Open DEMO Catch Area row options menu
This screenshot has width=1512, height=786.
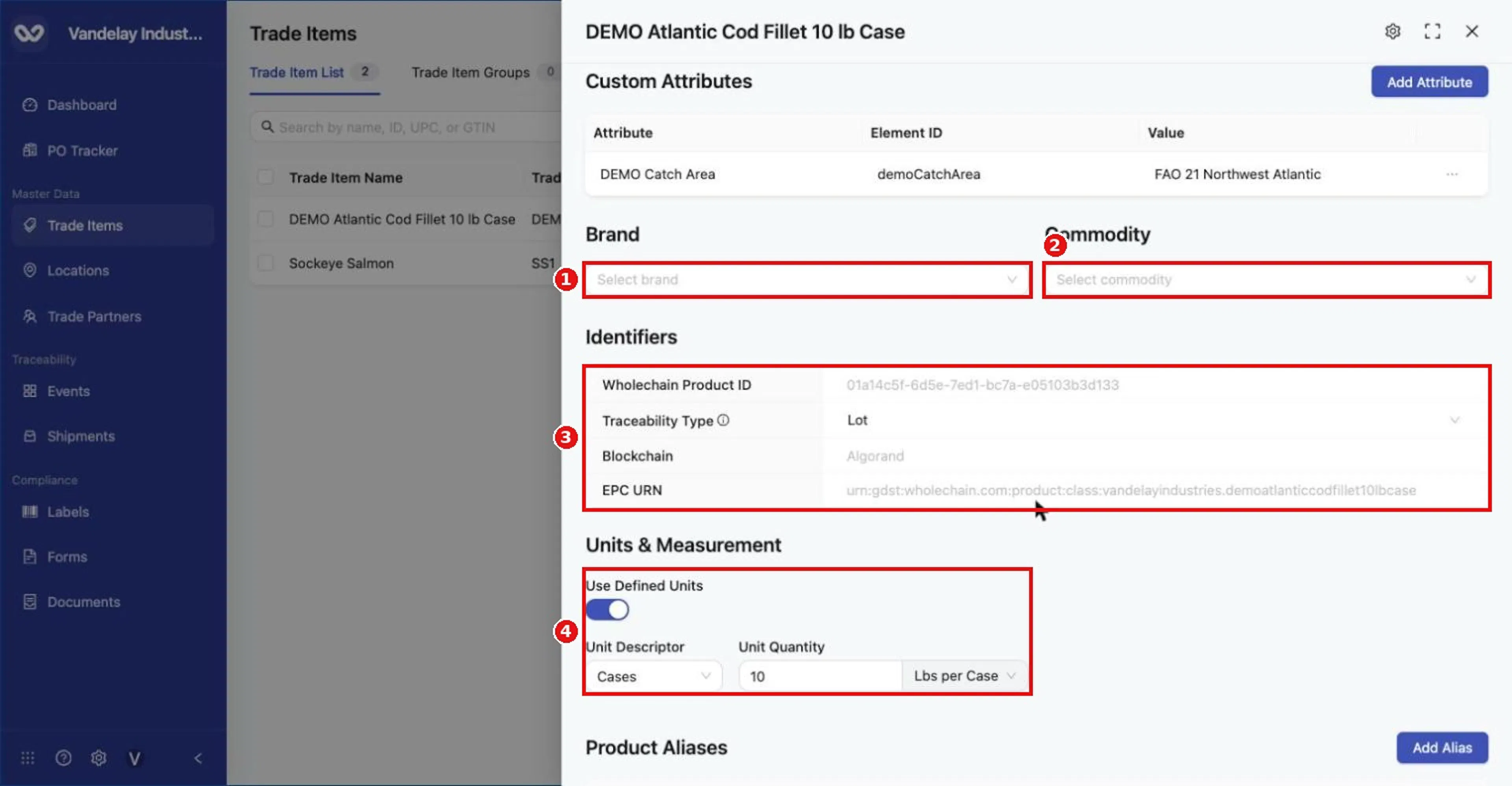click(x=1452, y=174)
